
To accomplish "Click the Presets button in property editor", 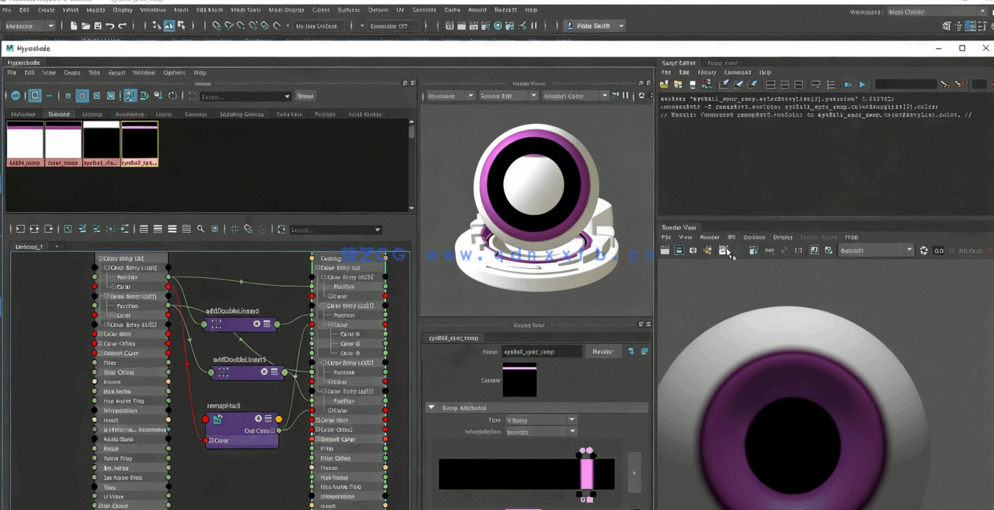I will [602, 352].
